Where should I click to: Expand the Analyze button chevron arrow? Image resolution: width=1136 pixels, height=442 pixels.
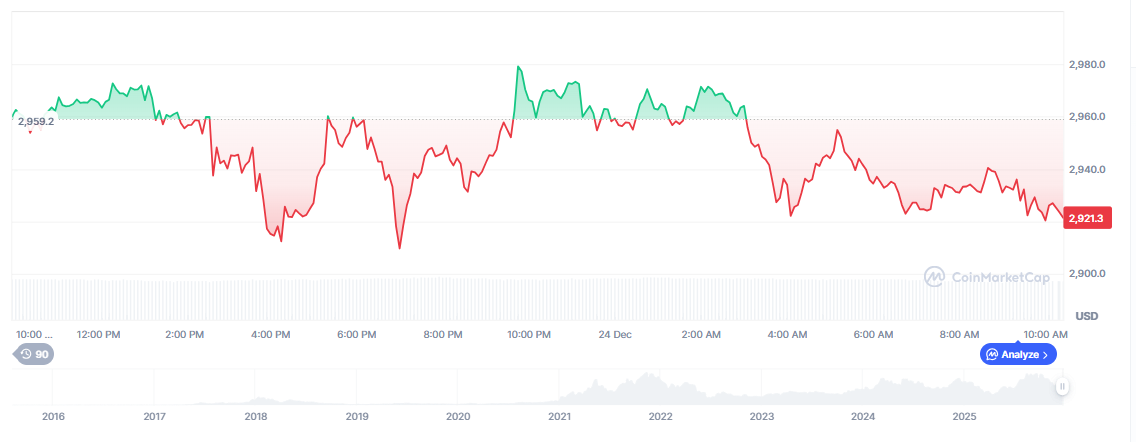pos(1046,354)
